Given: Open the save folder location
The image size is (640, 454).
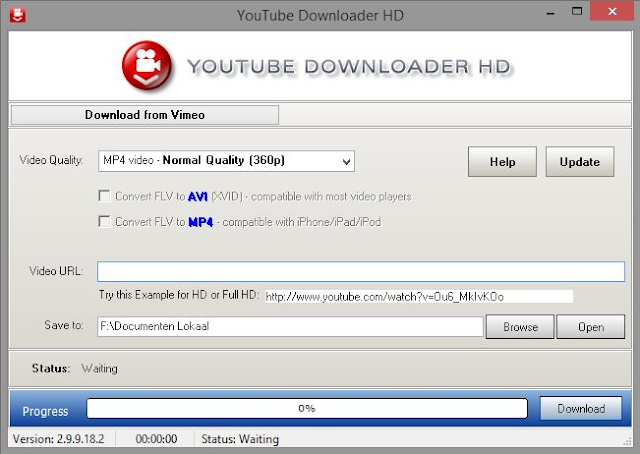Looking at the screenshot, I should coord(591,327).
